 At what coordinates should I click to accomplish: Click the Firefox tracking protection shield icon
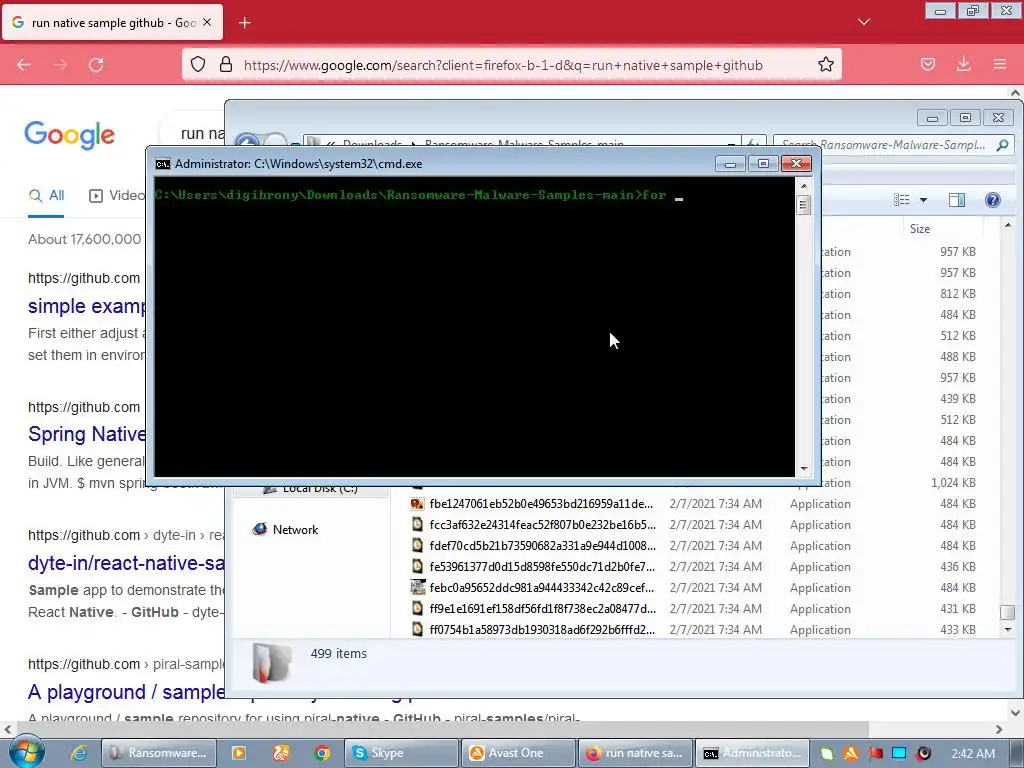[198, 64]
